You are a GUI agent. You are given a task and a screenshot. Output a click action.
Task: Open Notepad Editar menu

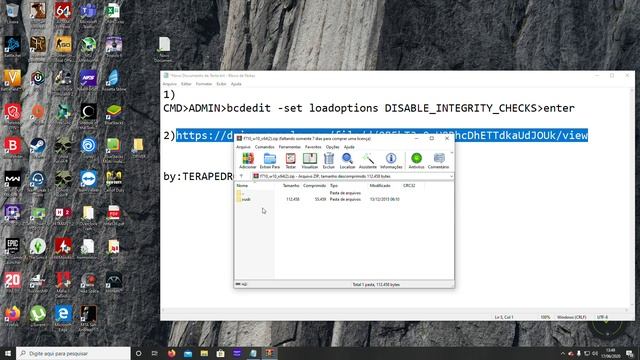pos(186,84)
